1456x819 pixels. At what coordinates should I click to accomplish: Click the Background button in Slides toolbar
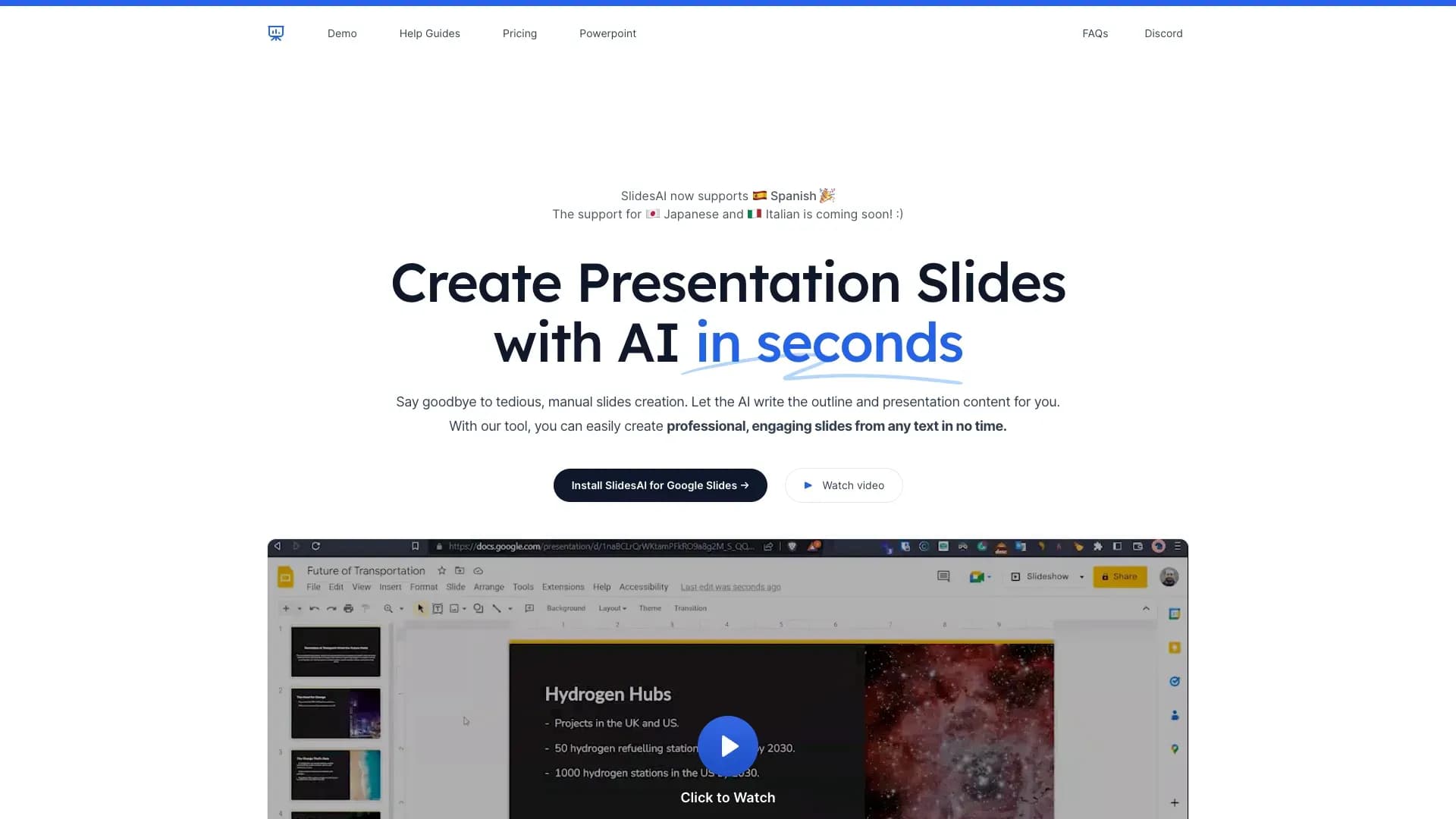566,608
